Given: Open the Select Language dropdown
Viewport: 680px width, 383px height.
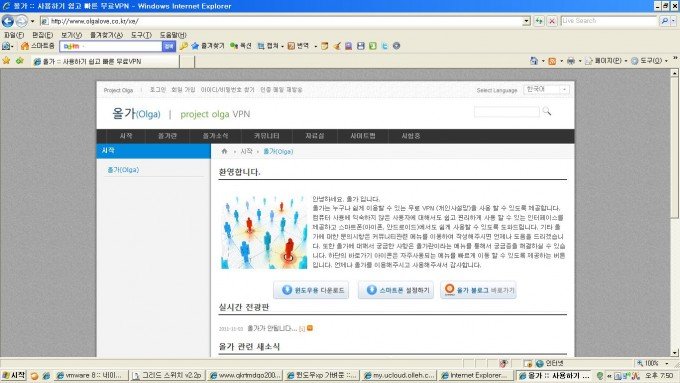Looking at the screenshot, I should coord(546,89).
